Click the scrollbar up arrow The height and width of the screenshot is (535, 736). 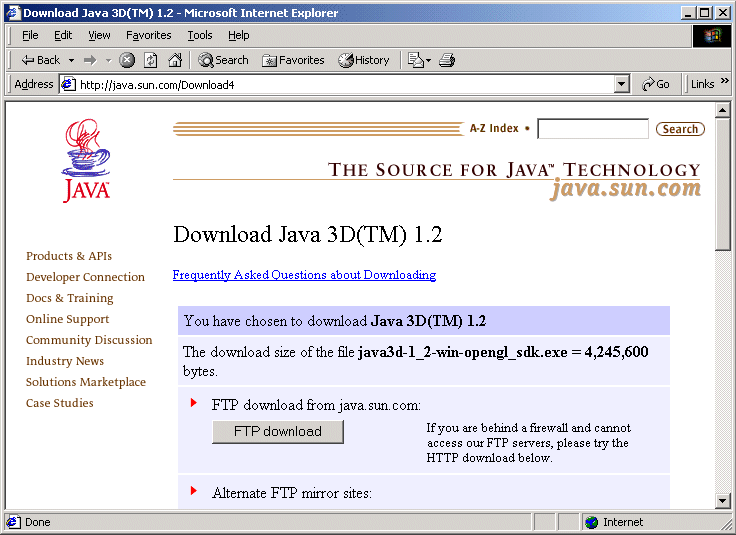point(723,111)
